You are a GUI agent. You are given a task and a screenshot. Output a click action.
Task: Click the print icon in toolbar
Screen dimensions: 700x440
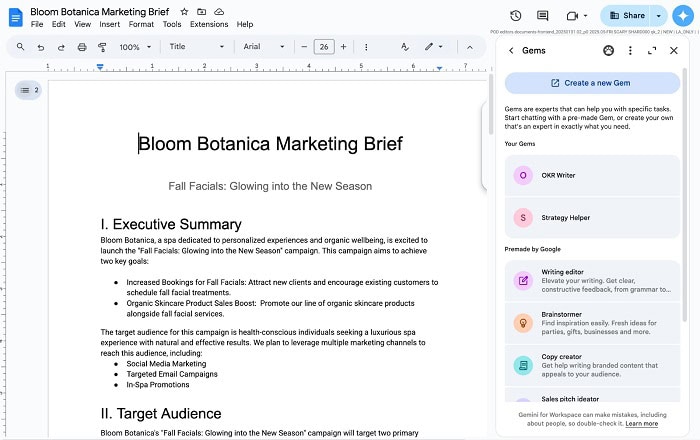pyautogui.click(x=82, y=47)
